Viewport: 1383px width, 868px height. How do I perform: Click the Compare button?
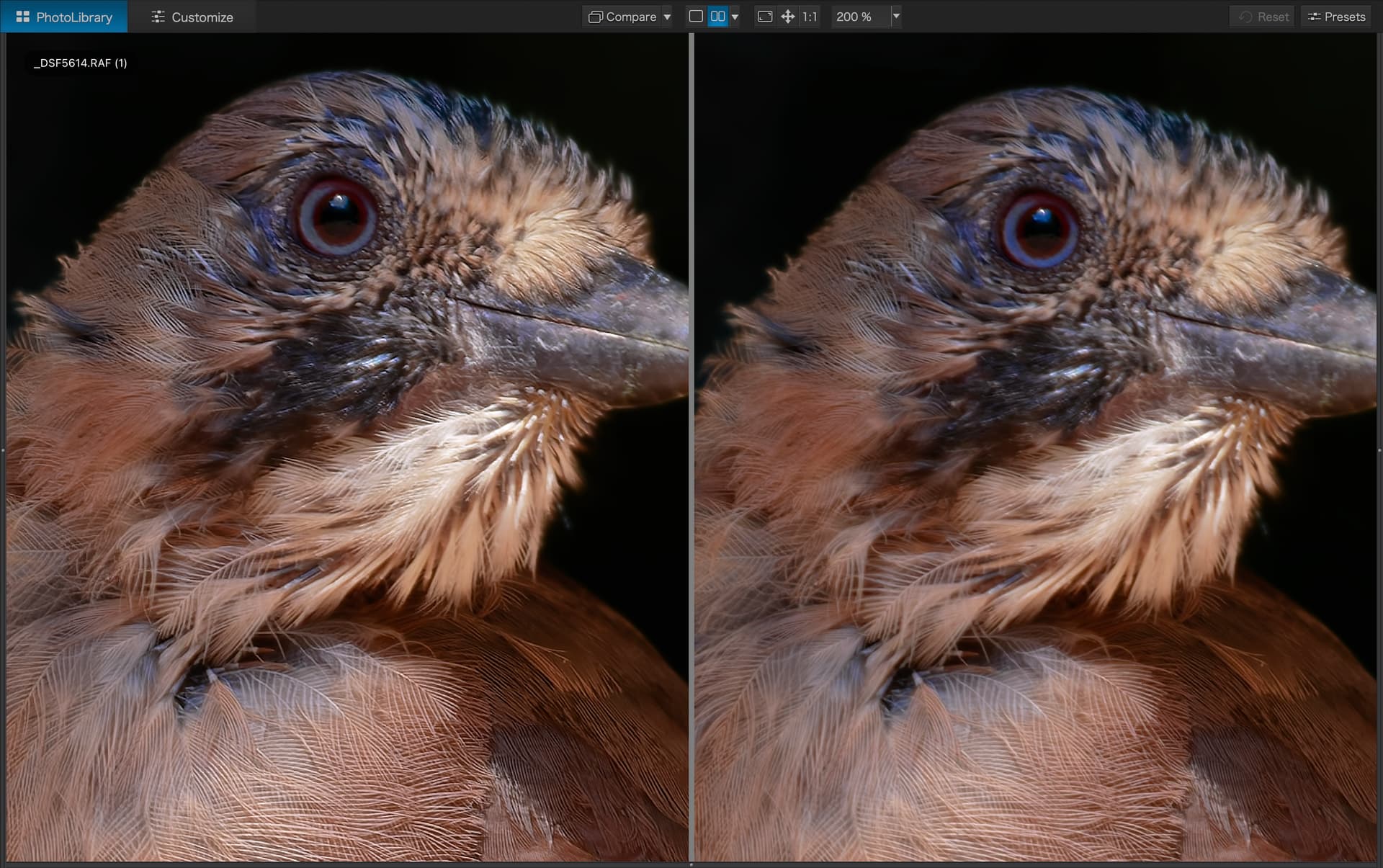tap(622, 17)
